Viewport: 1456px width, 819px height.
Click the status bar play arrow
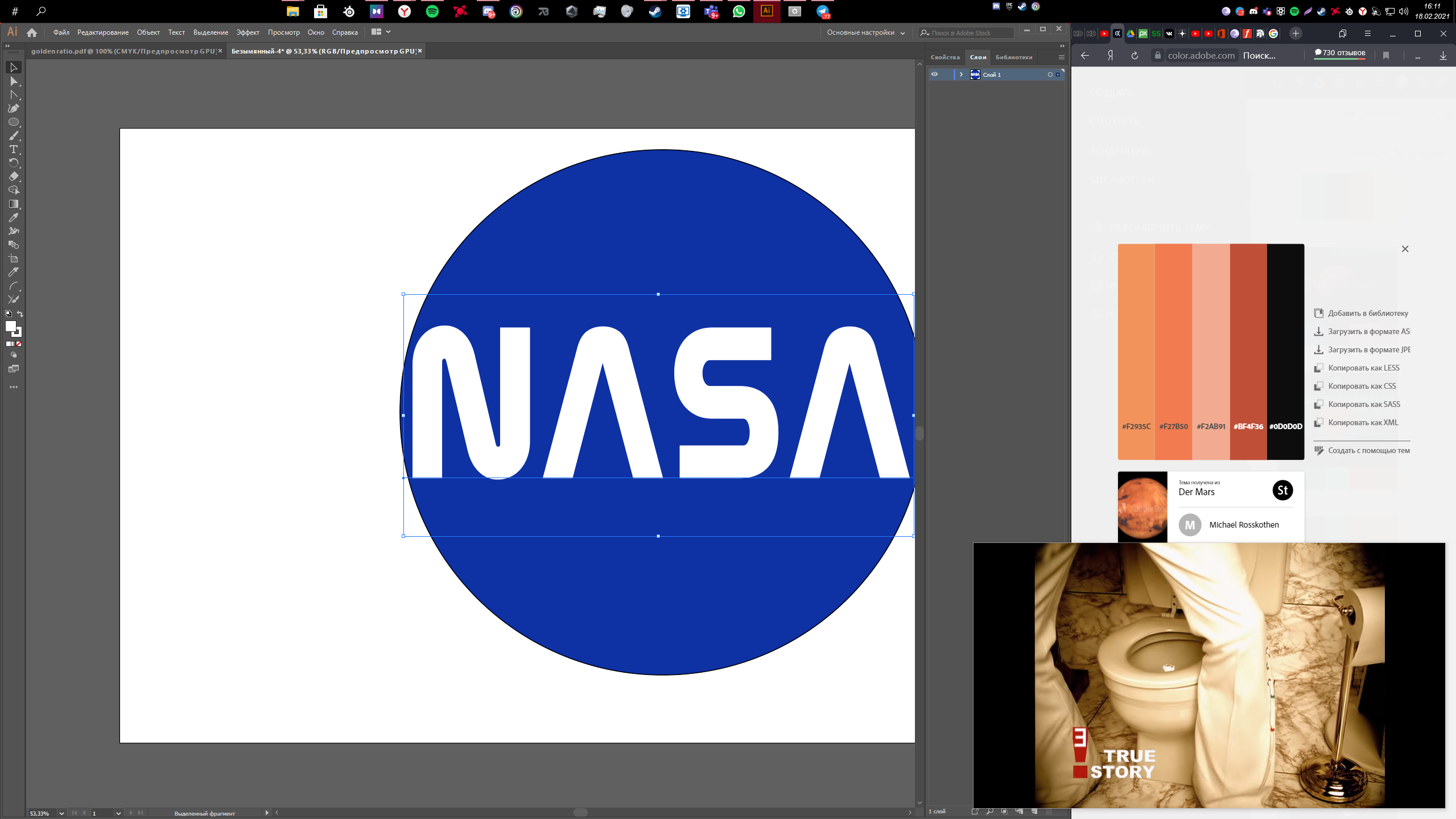(267, 813)
